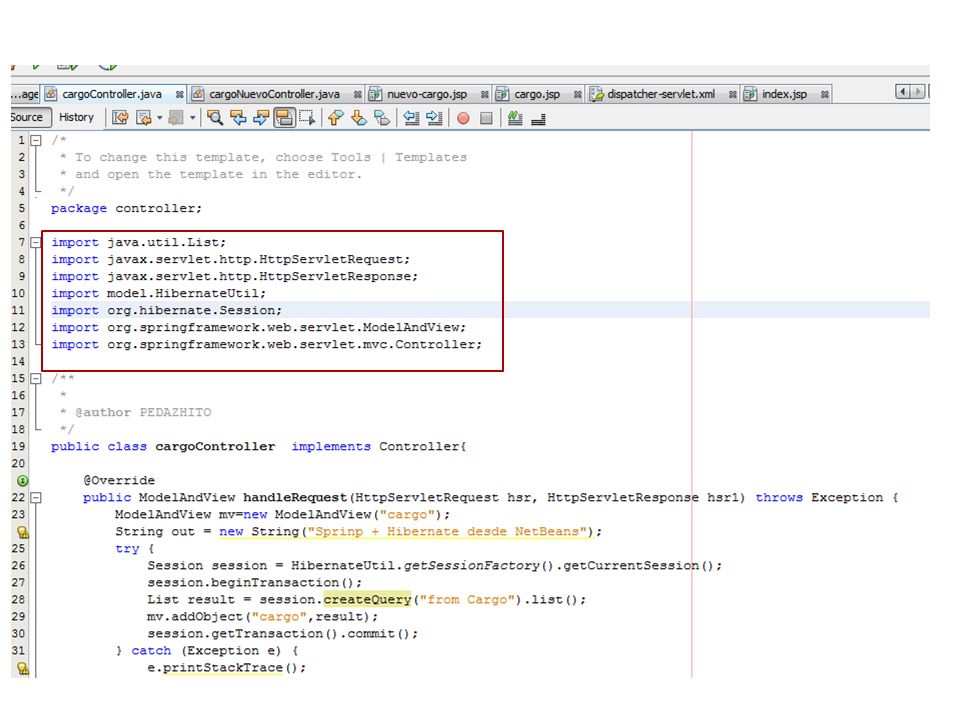
Task: Open the index.jsp tab
Action: click(x=784, y=94)
